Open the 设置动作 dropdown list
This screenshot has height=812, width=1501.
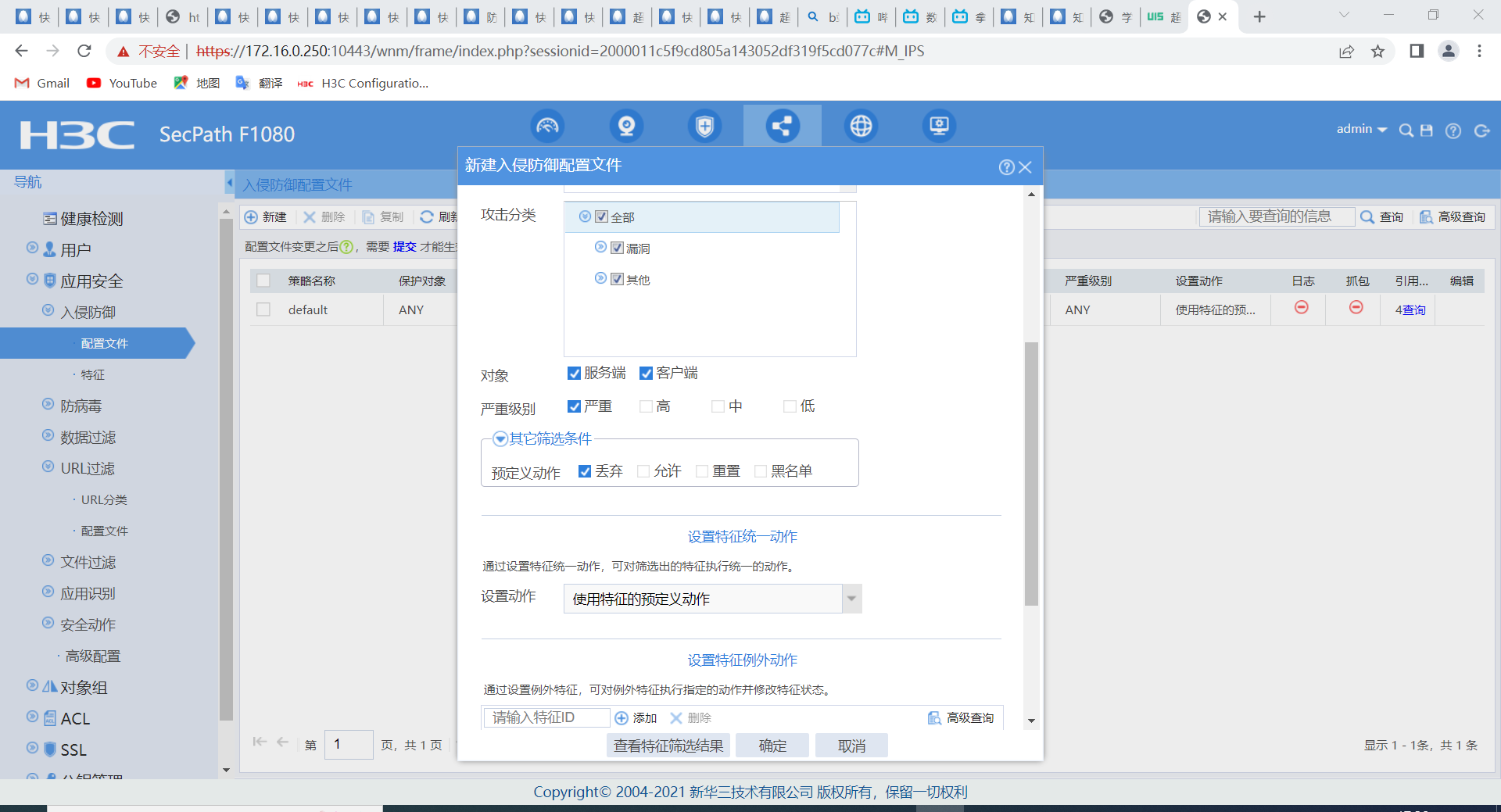tap(851, 599)
